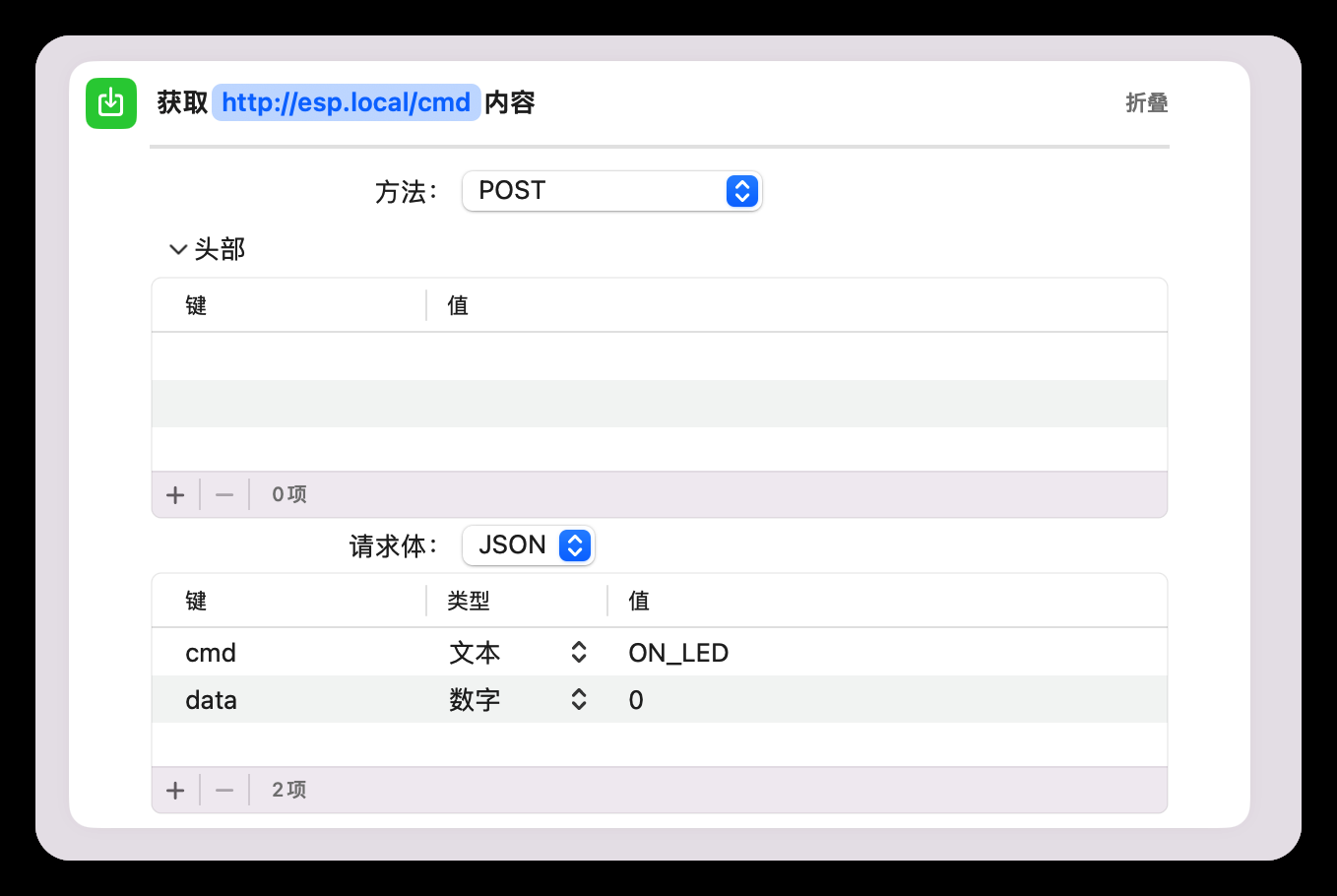Click the esp.local/cmd URL token
Image resolution: width=1337 pixels, height=896 pixels.
point(346,102)
